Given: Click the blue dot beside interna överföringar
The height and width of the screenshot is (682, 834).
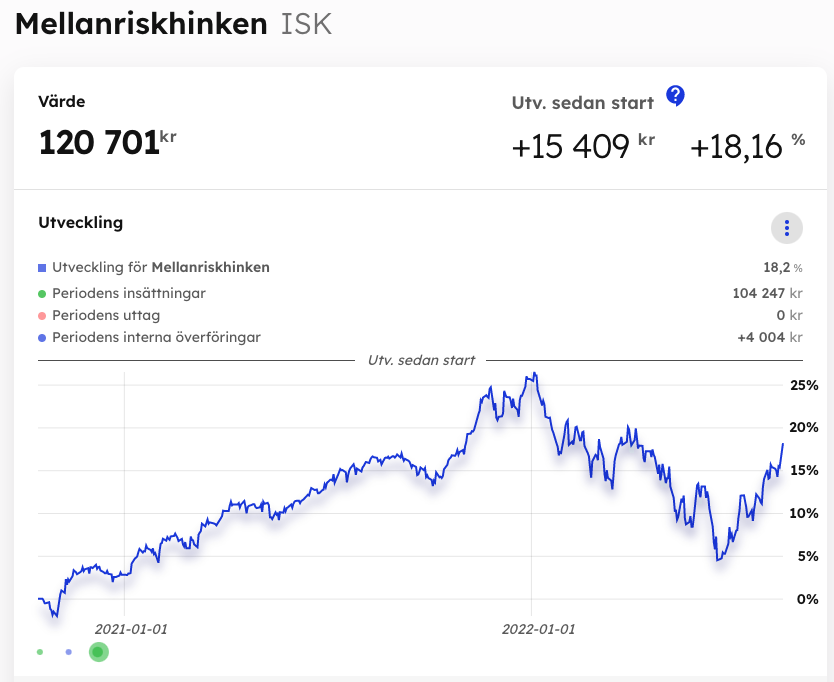Looking at the screenshot, I should coord(42,338).
